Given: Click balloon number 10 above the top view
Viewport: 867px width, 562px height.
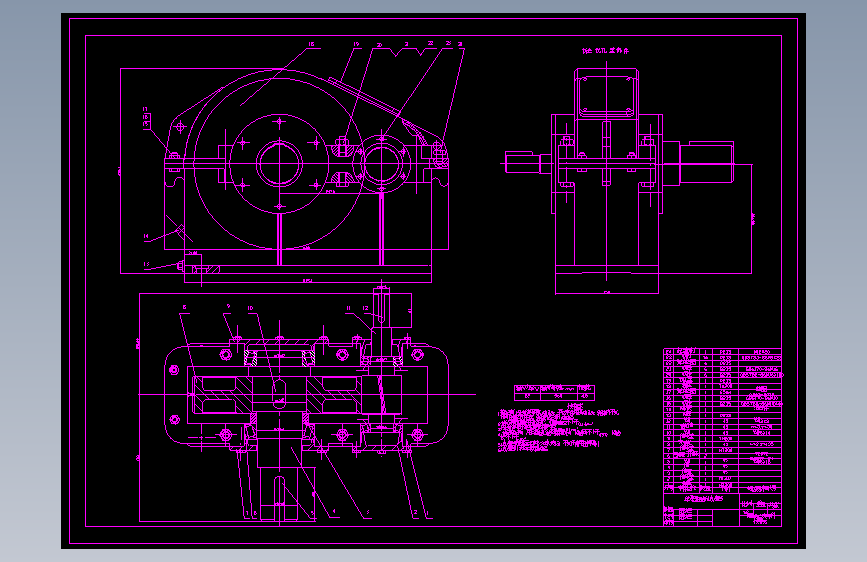Looking at the screenshot, I should click(x=250, y=309).
